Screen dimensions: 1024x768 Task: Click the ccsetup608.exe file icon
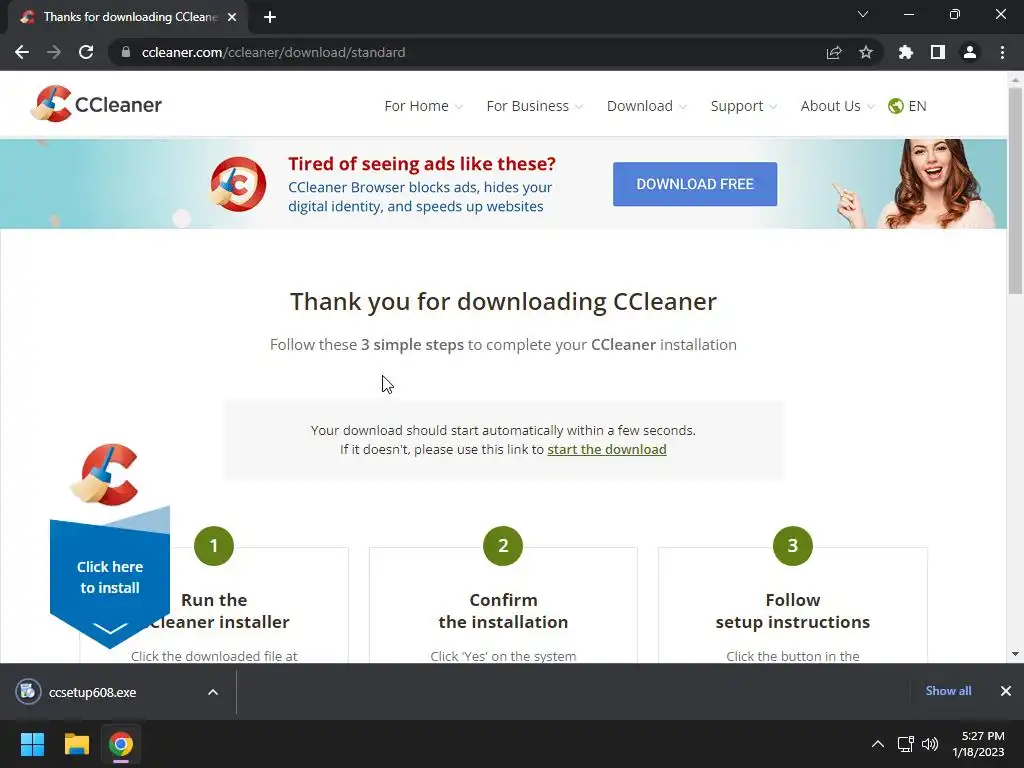click(28, 692)
